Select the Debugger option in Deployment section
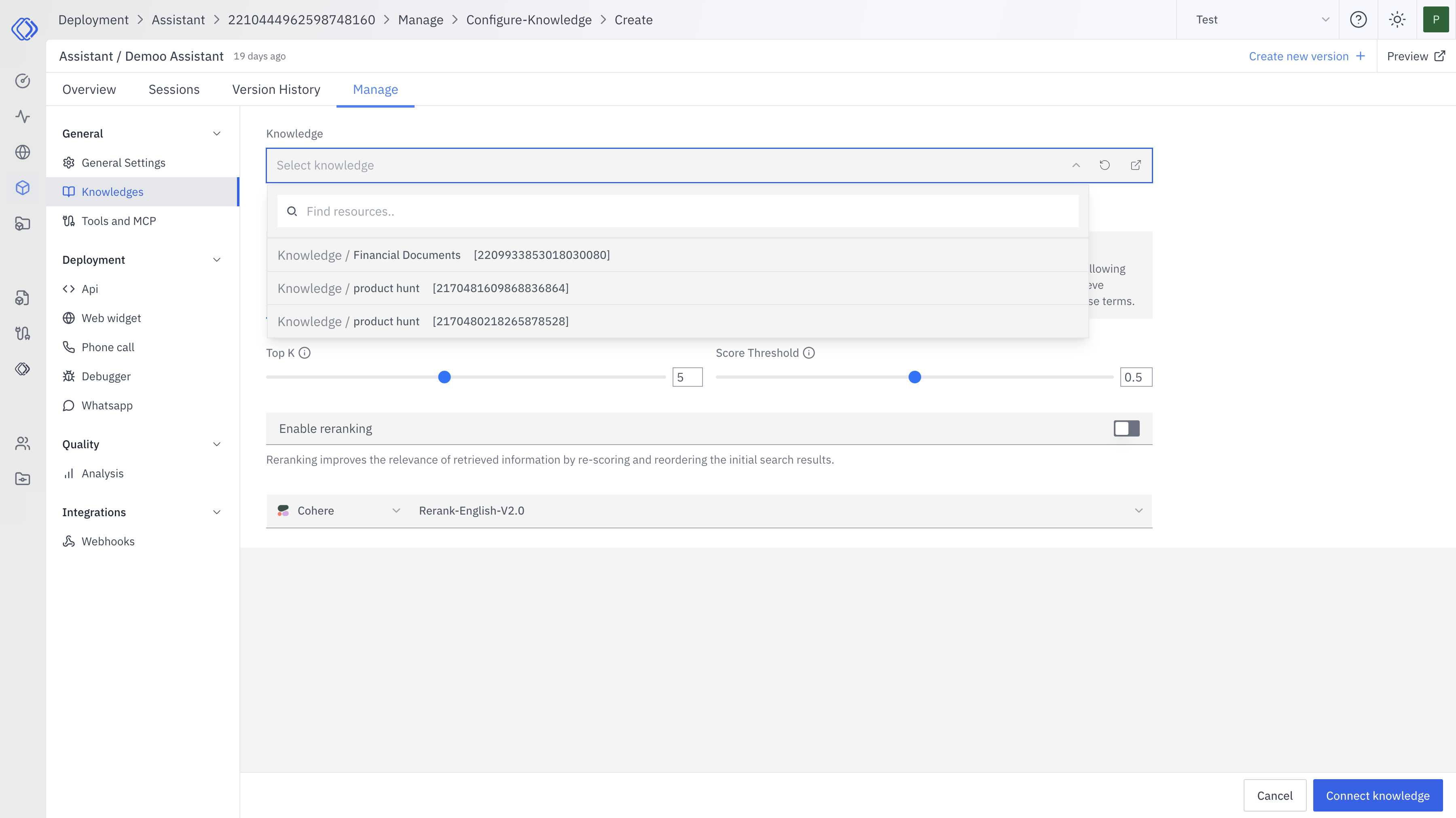Viewport: 1456px width, 818px height. click(106, 376)
